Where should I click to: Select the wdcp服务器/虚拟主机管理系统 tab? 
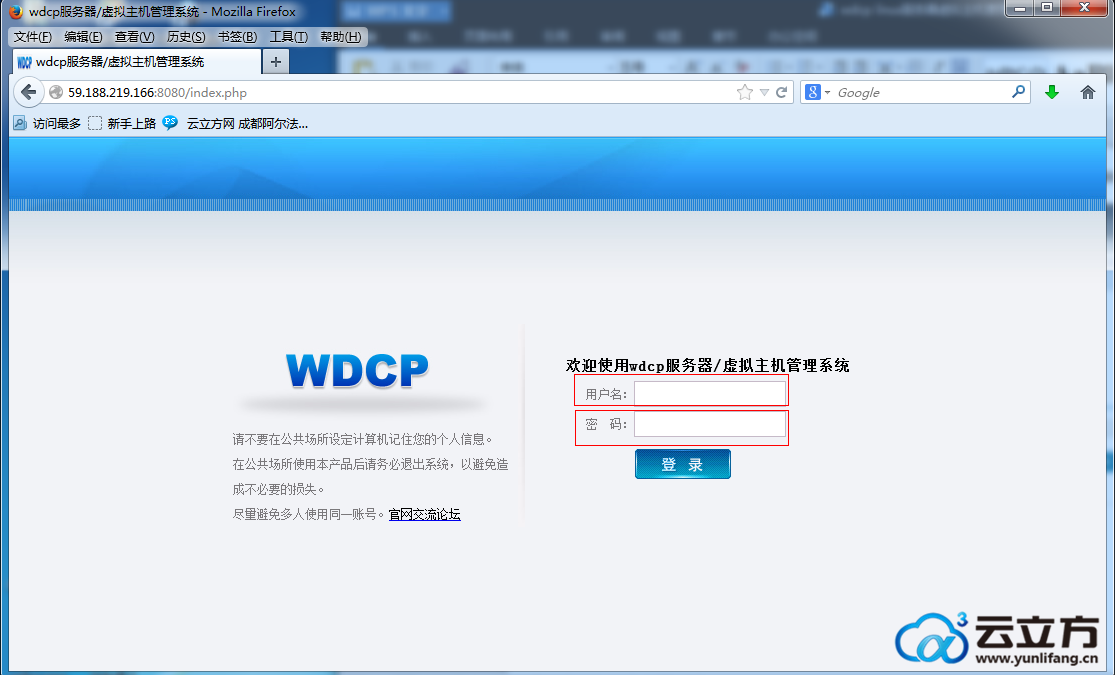point(137,62)
